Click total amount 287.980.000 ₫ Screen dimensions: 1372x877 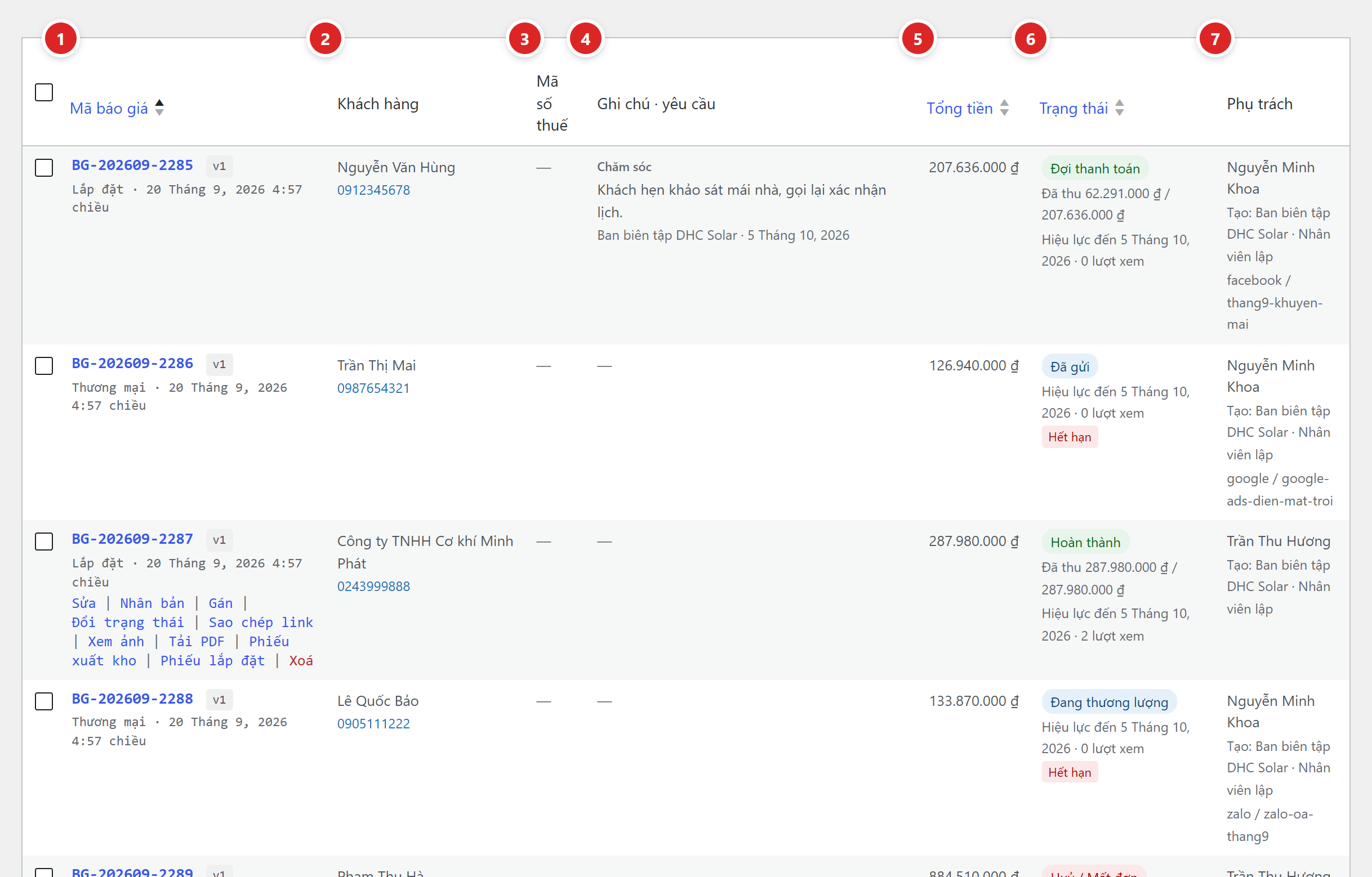[x=974, y=541]
